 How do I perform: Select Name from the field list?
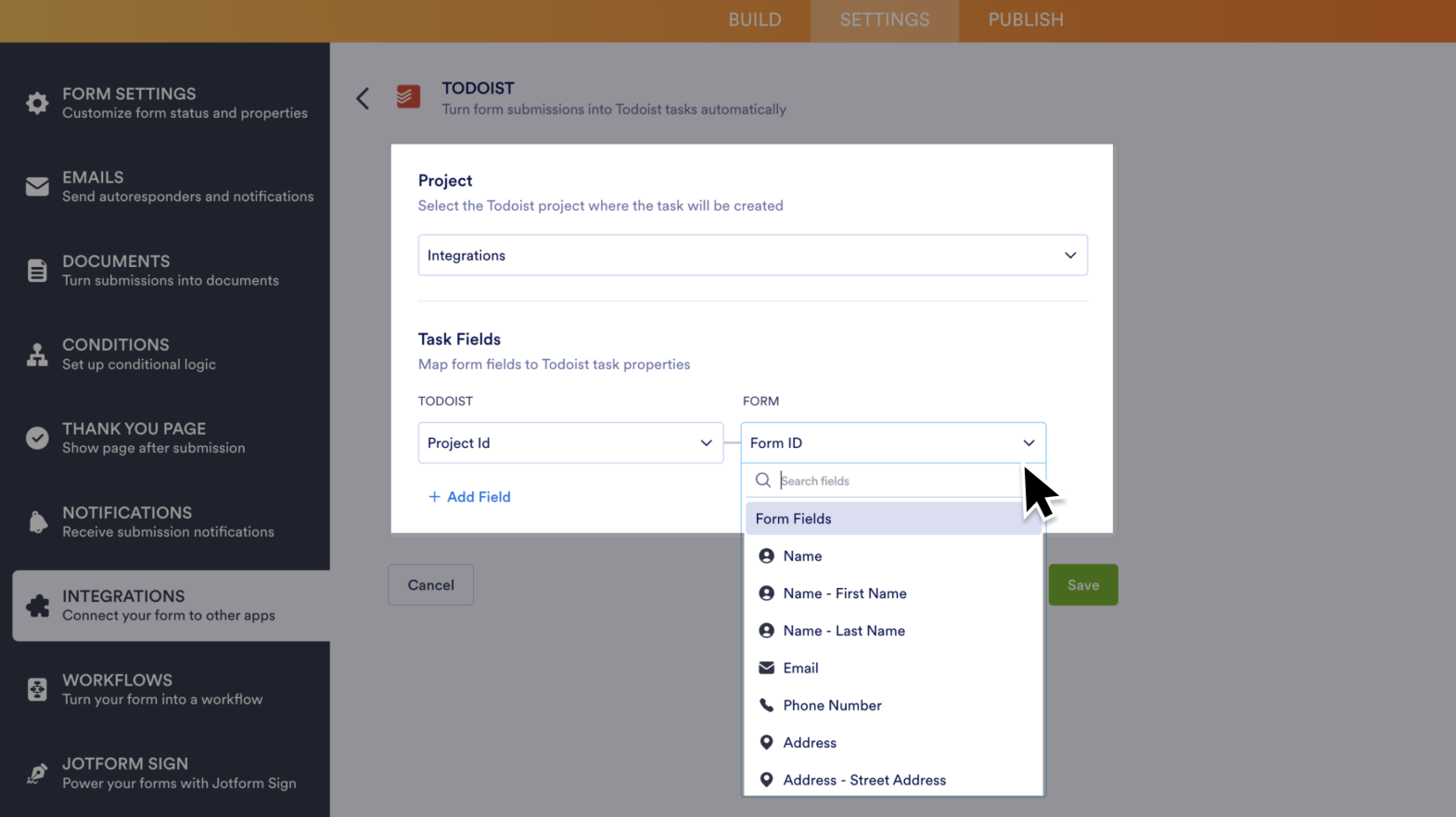click(x=893, y=555)
